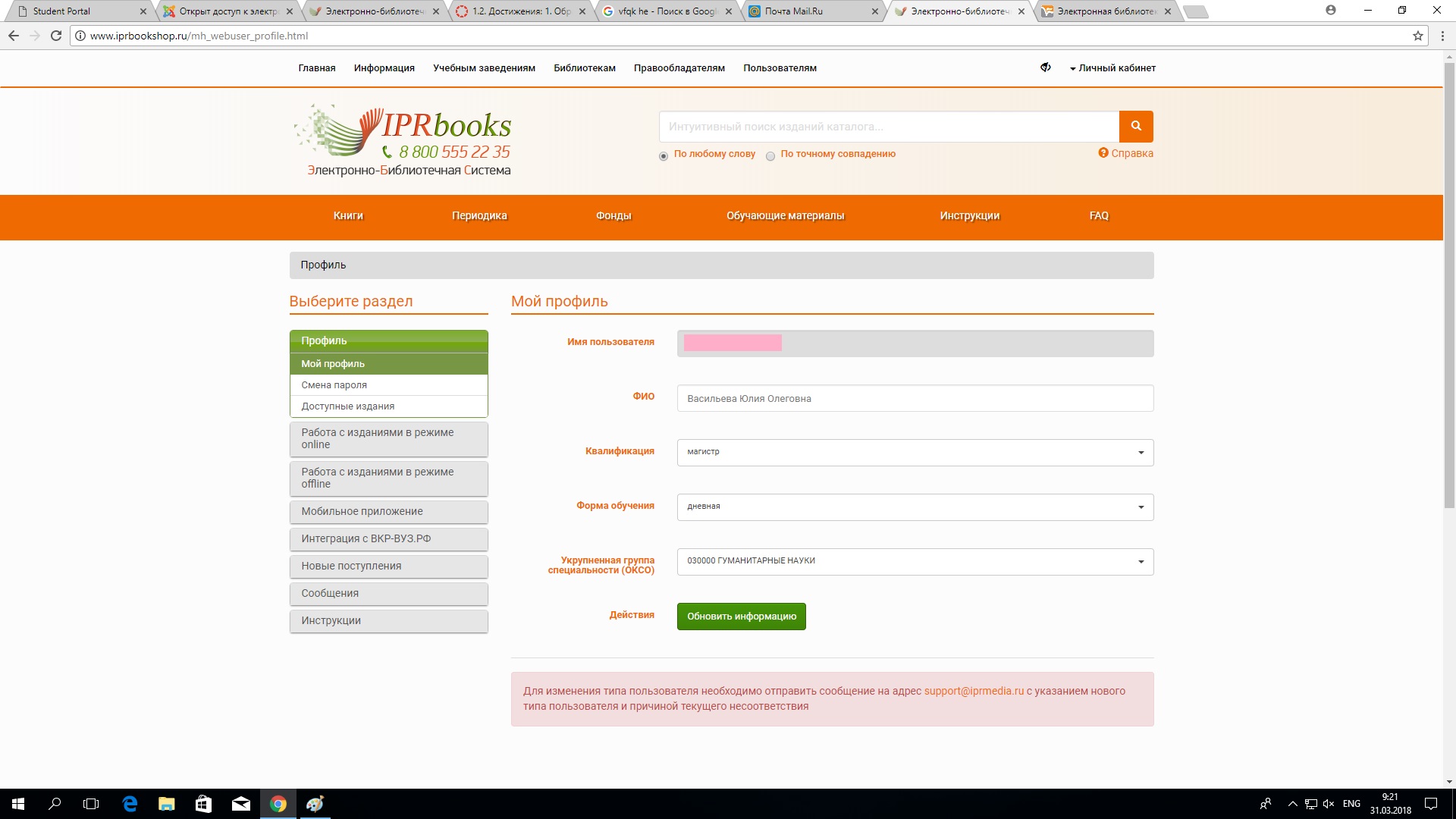Select 'По любому слову' radio button
The height and width of the screenshot is (819, 1456).
coord(664,156)
